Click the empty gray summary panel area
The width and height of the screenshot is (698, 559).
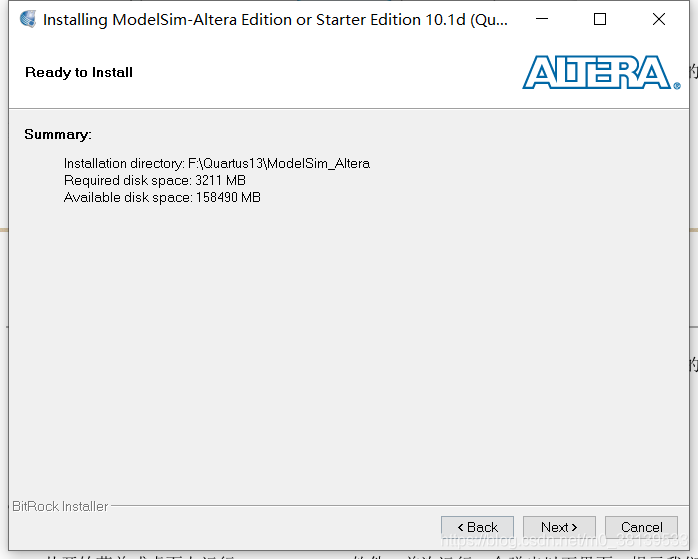(349, 347)
